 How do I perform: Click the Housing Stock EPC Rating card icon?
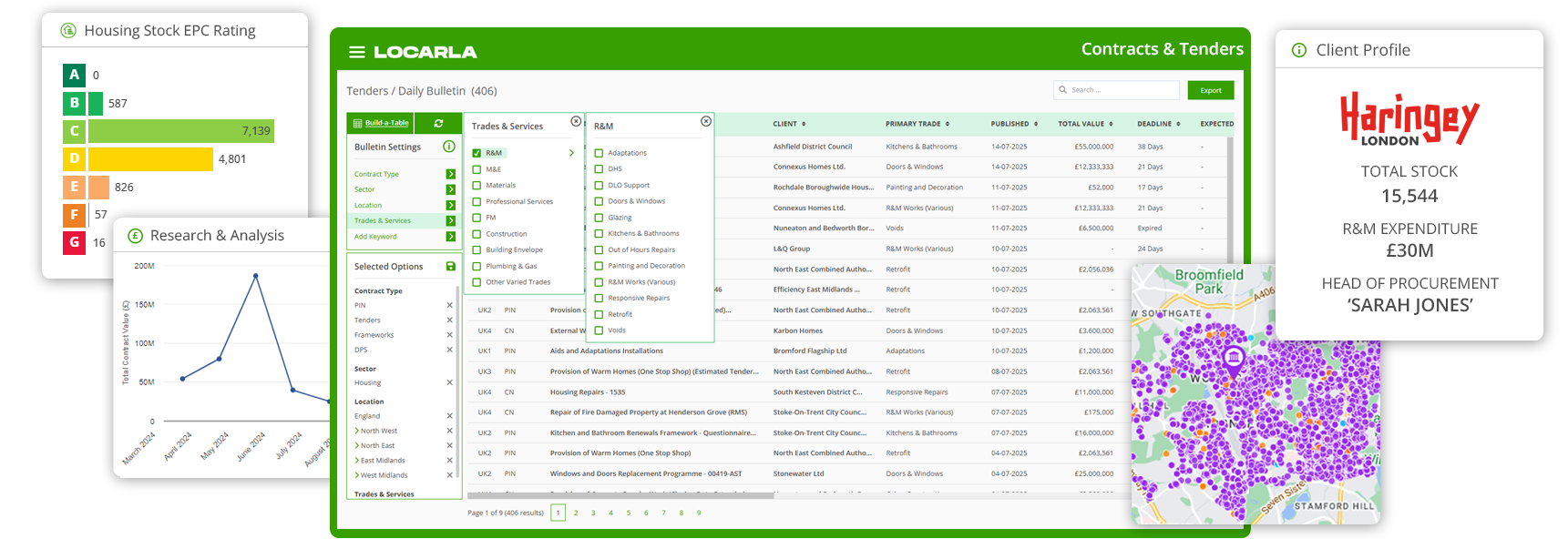pos(68,31)
